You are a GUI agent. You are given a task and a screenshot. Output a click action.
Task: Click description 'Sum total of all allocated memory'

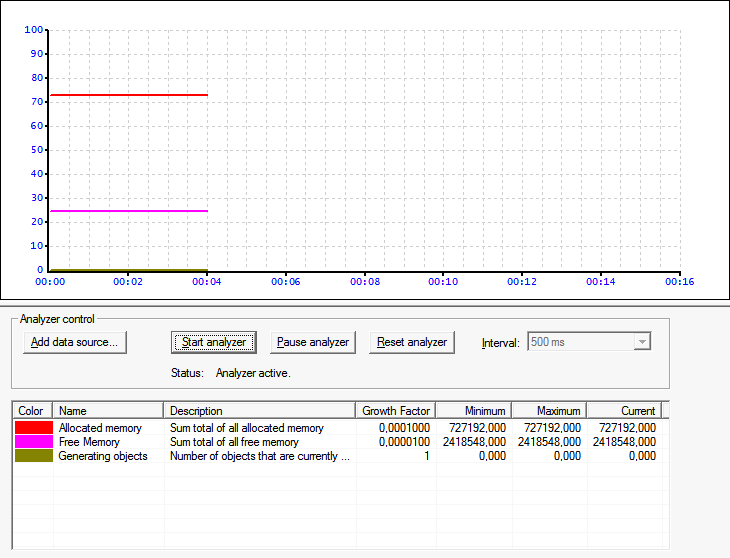(247, 428)
